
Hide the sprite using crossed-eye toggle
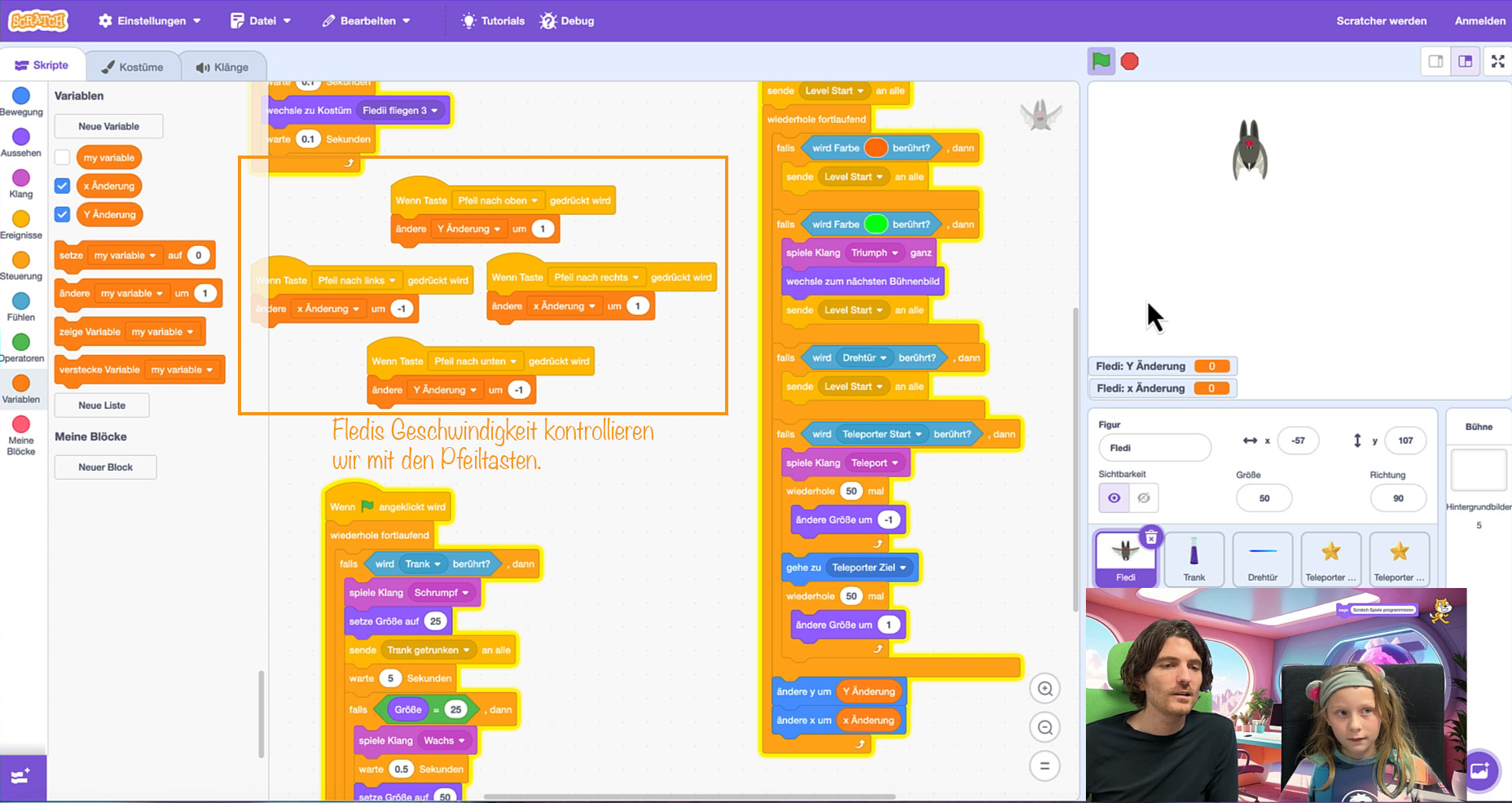tap(1144, 498)
